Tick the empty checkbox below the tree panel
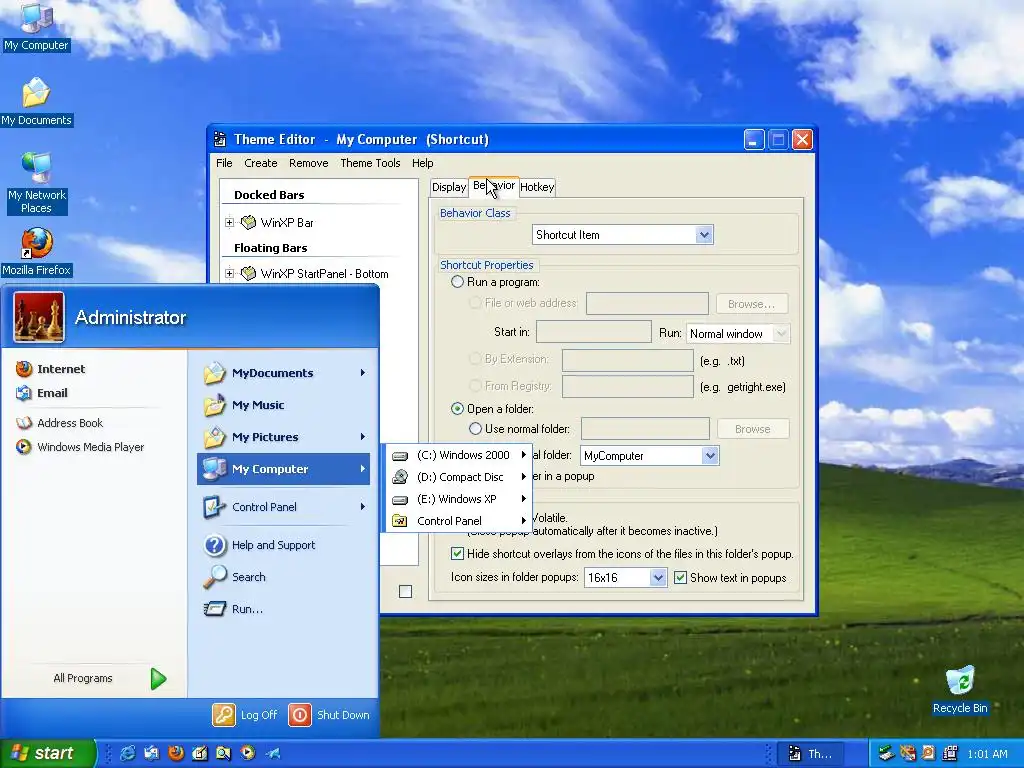The width and height of the screenshot is (1024, 768). pyautogui.click(x=406, y=591)
